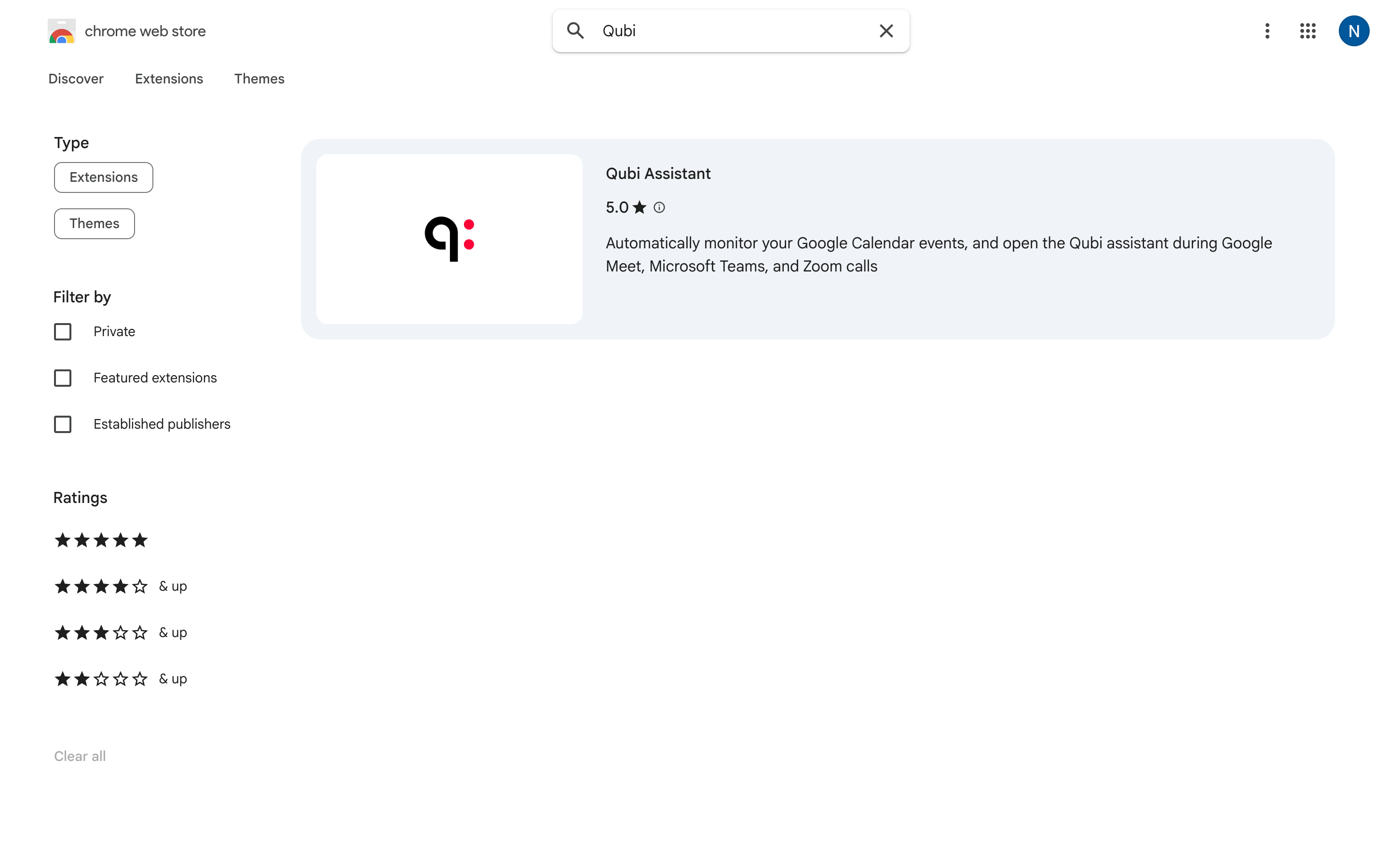The image size is (1389, 868).
Task: Tick the Established publishers checkbox
Action: [x=63, y=424]
